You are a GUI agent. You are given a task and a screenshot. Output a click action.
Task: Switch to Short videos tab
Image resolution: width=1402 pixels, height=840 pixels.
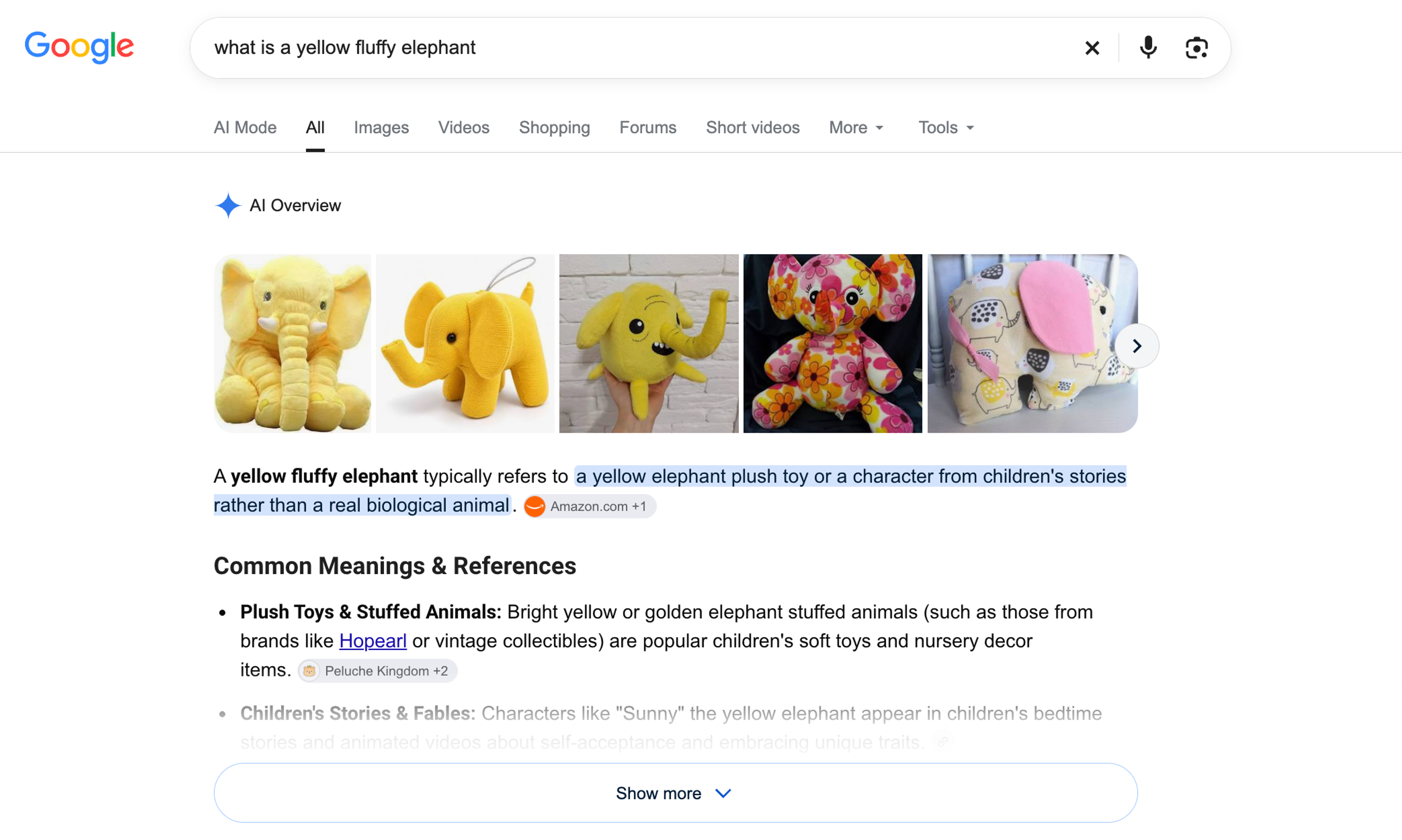click(x=752, y=127)
